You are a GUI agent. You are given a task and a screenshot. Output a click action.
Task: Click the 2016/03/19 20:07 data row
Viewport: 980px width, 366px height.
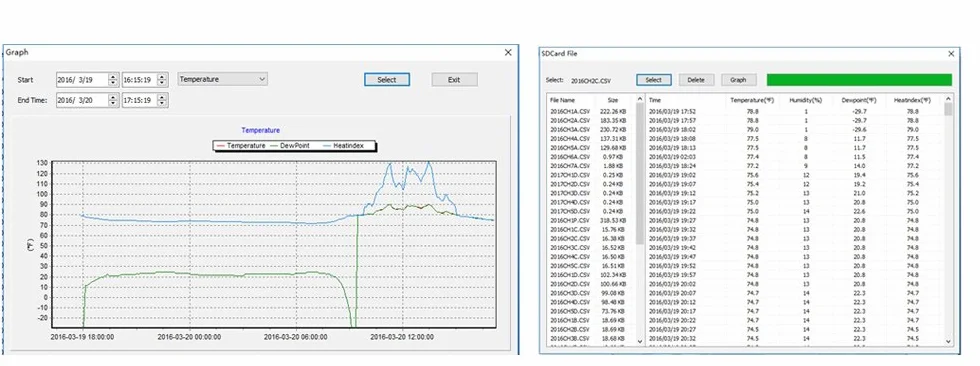tap(795, 293)
